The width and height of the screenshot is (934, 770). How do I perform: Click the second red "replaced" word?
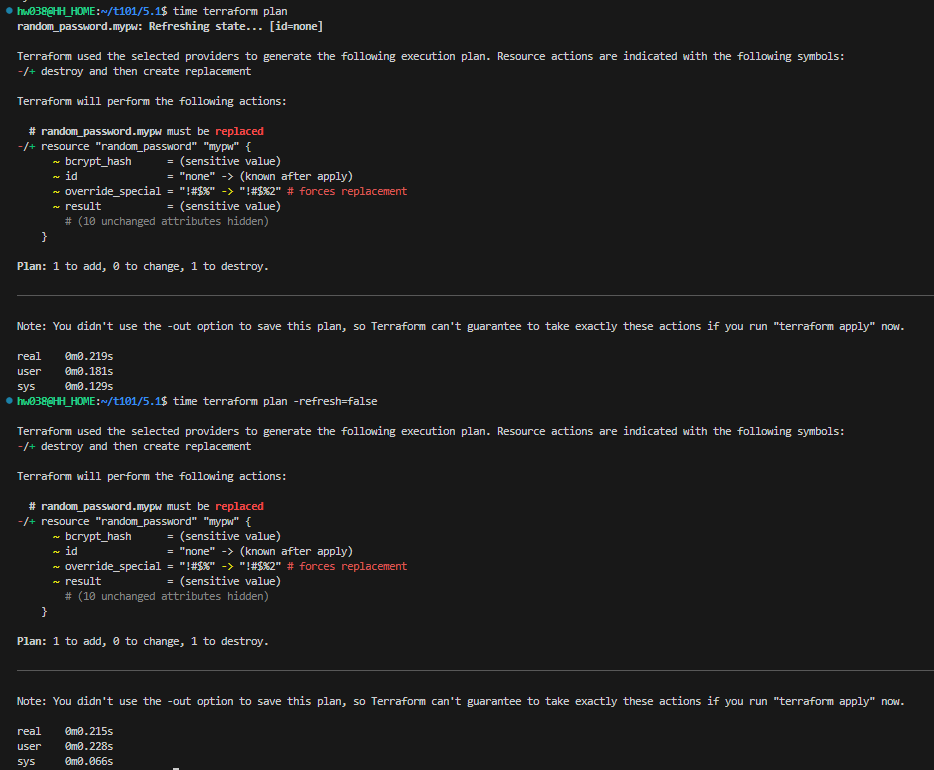(x=239, y=506)
